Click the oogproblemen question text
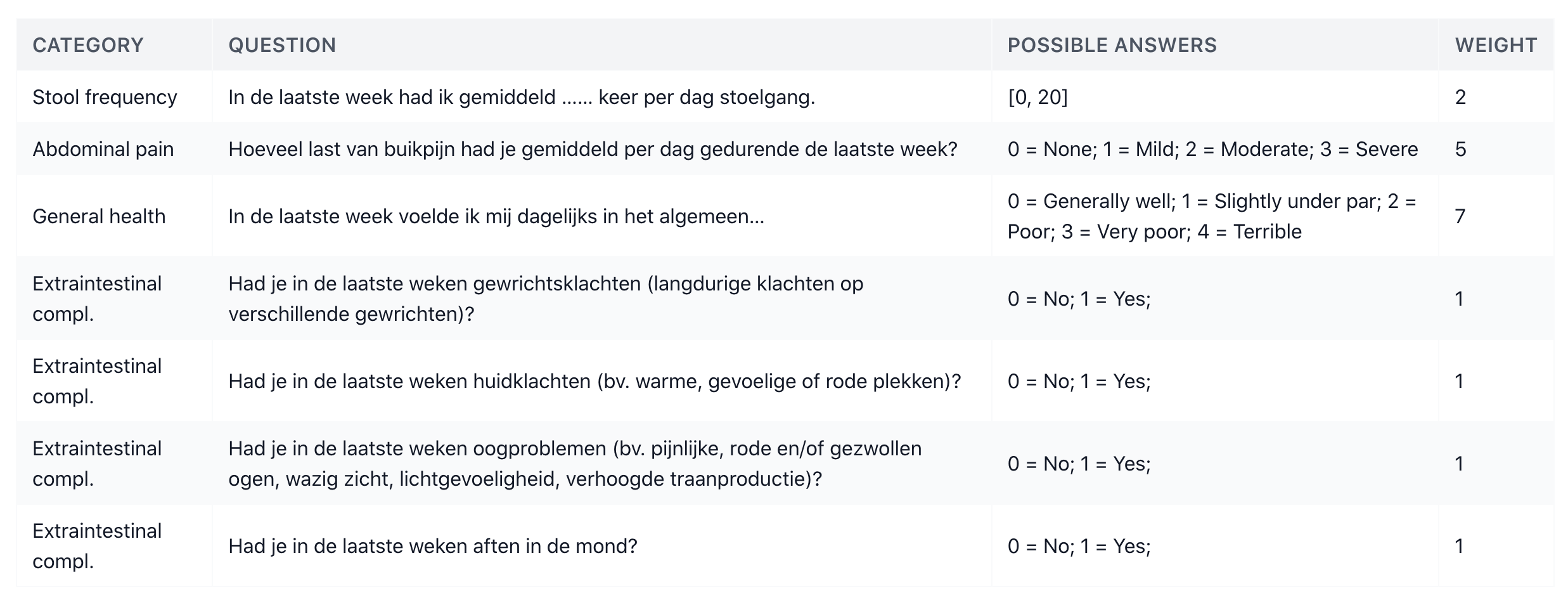Viewport: 1568px width, 605px height. 574,464
